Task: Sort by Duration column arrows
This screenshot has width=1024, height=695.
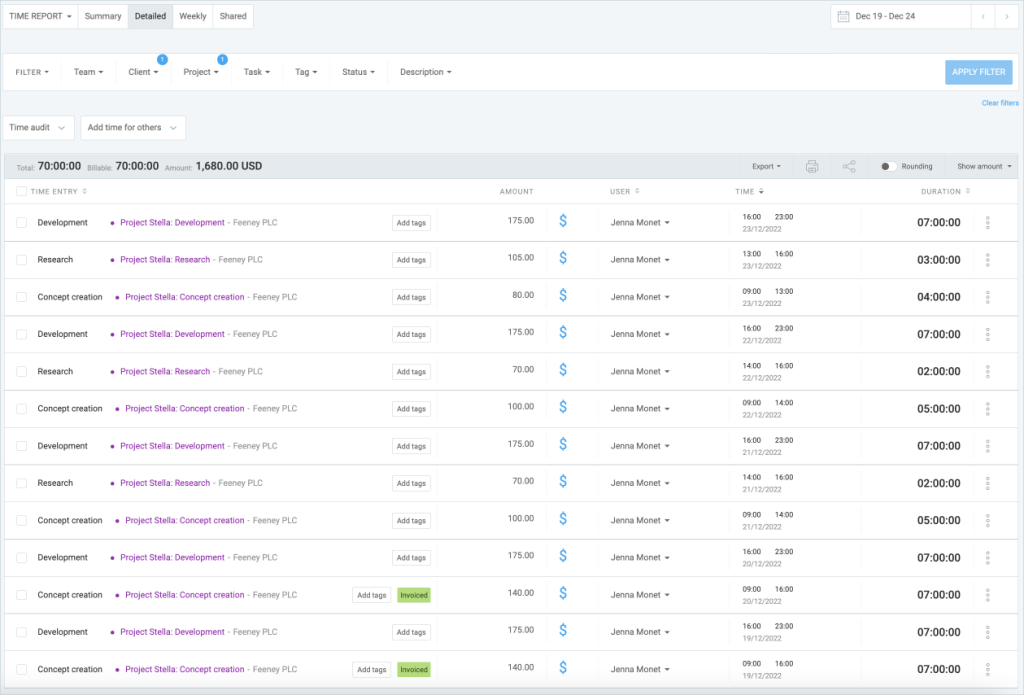Action: click(x=968, y=191)
